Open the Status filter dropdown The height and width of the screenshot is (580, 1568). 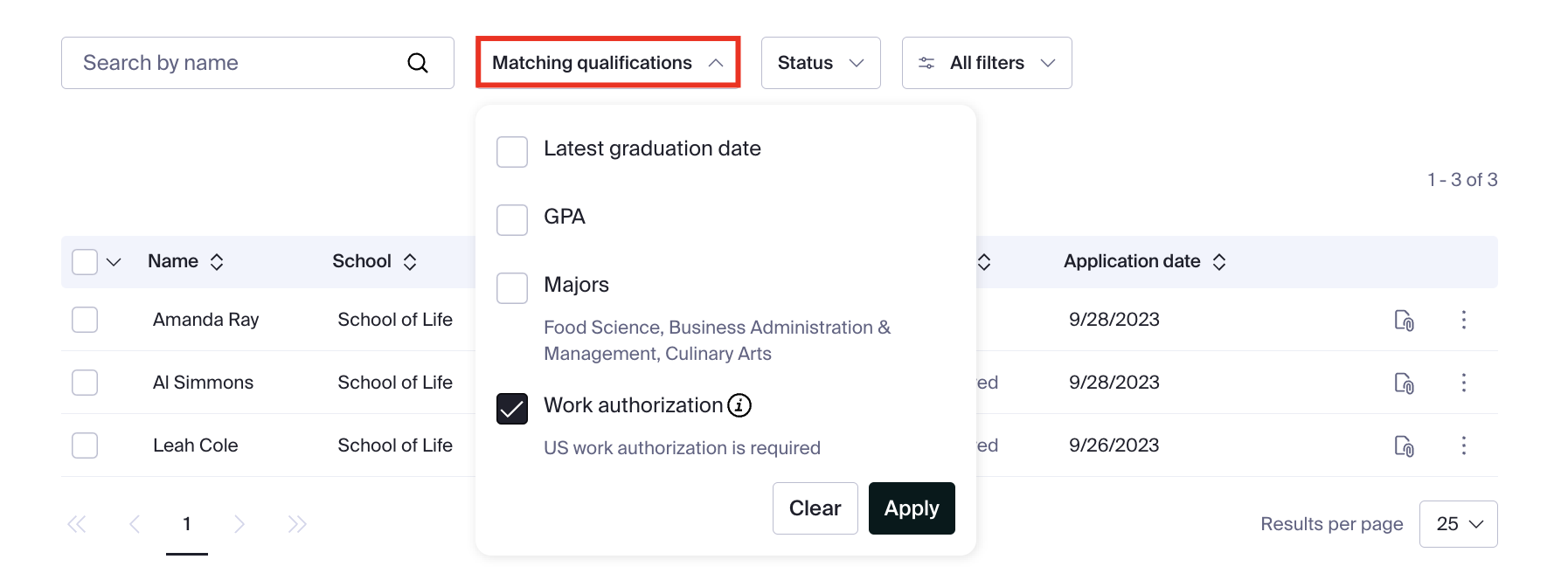[x=821, y=63]
